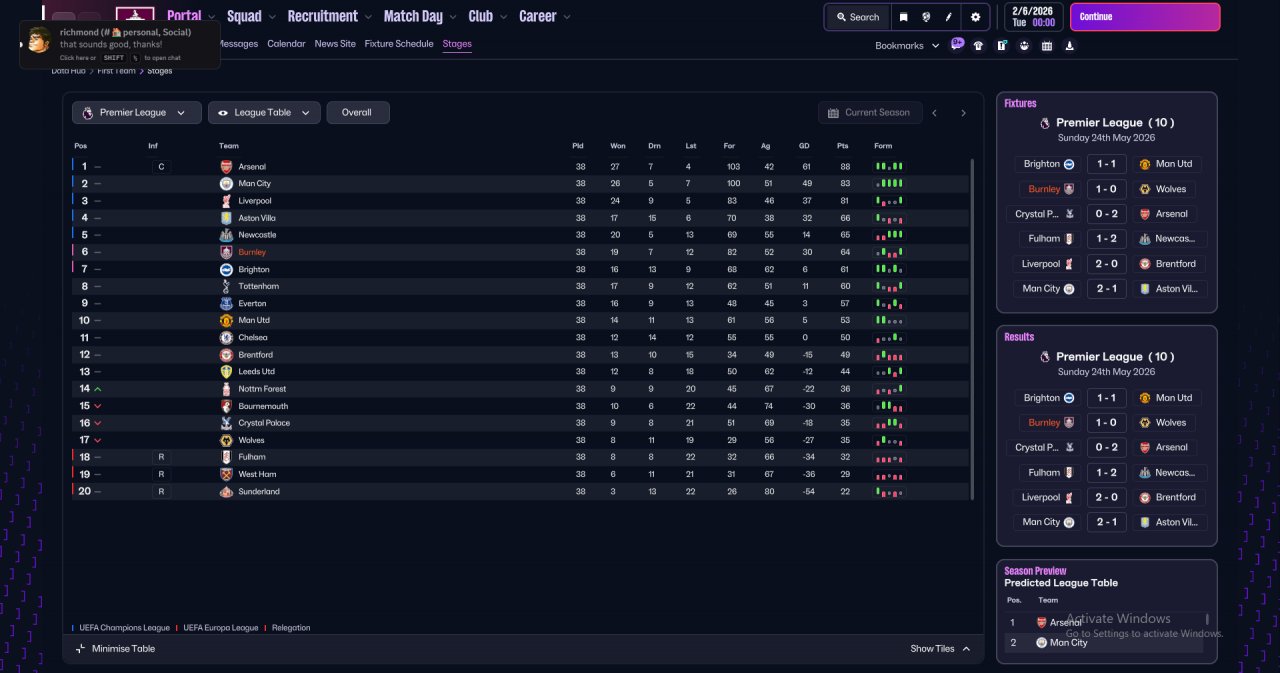The width and height of the screenshot is (1280, 673).
Task: Expand the Match Day menu chevron
Action: click(452, 17)
